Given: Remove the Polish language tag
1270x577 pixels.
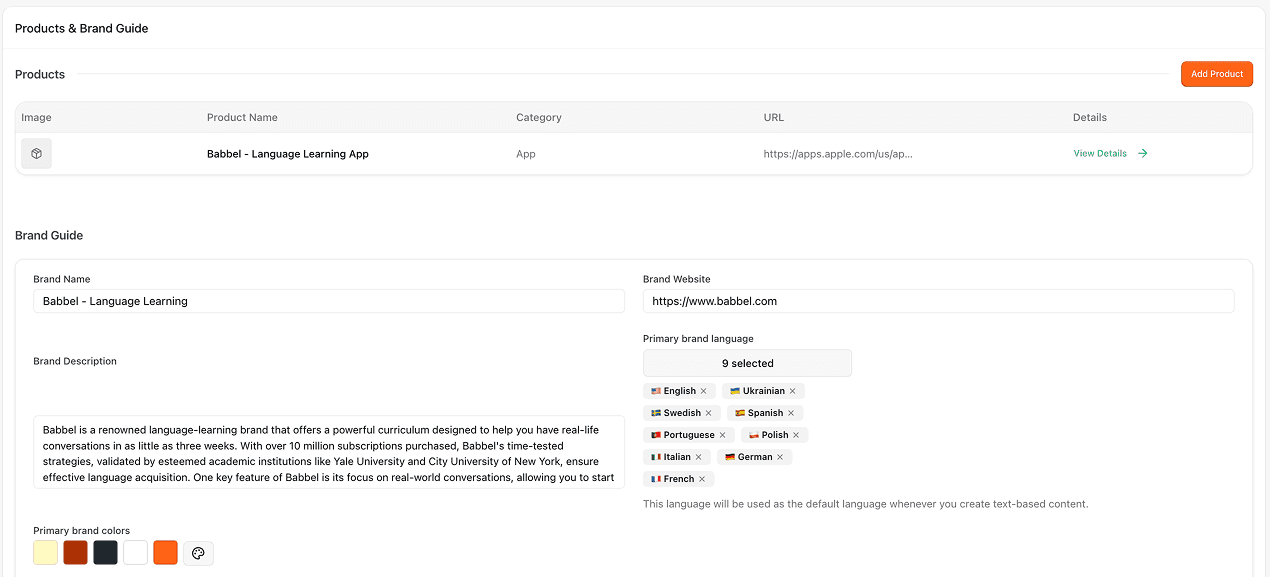Looking at the screenshot, I should tap(796, 435).
